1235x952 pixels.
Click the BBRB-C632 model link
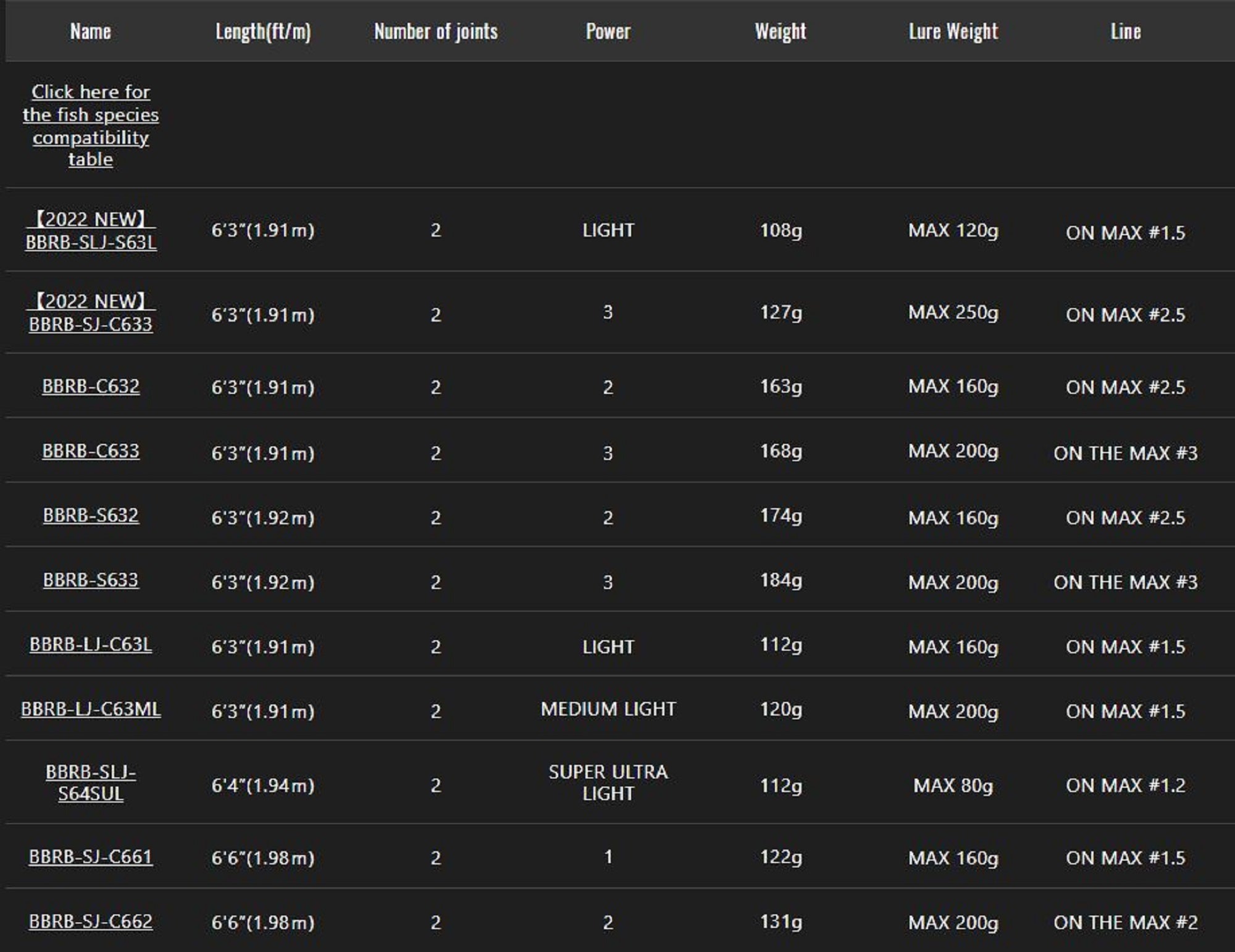(91, 386)
